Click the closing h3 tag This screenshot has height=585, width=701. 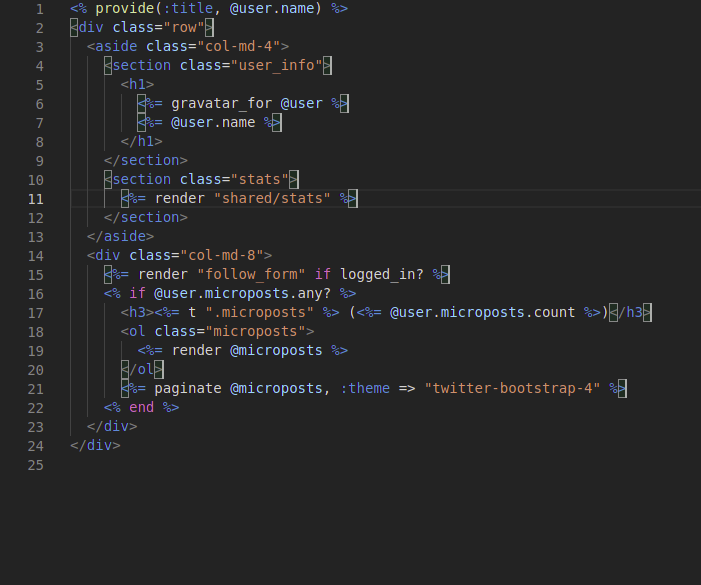click(x=630, y=312)
